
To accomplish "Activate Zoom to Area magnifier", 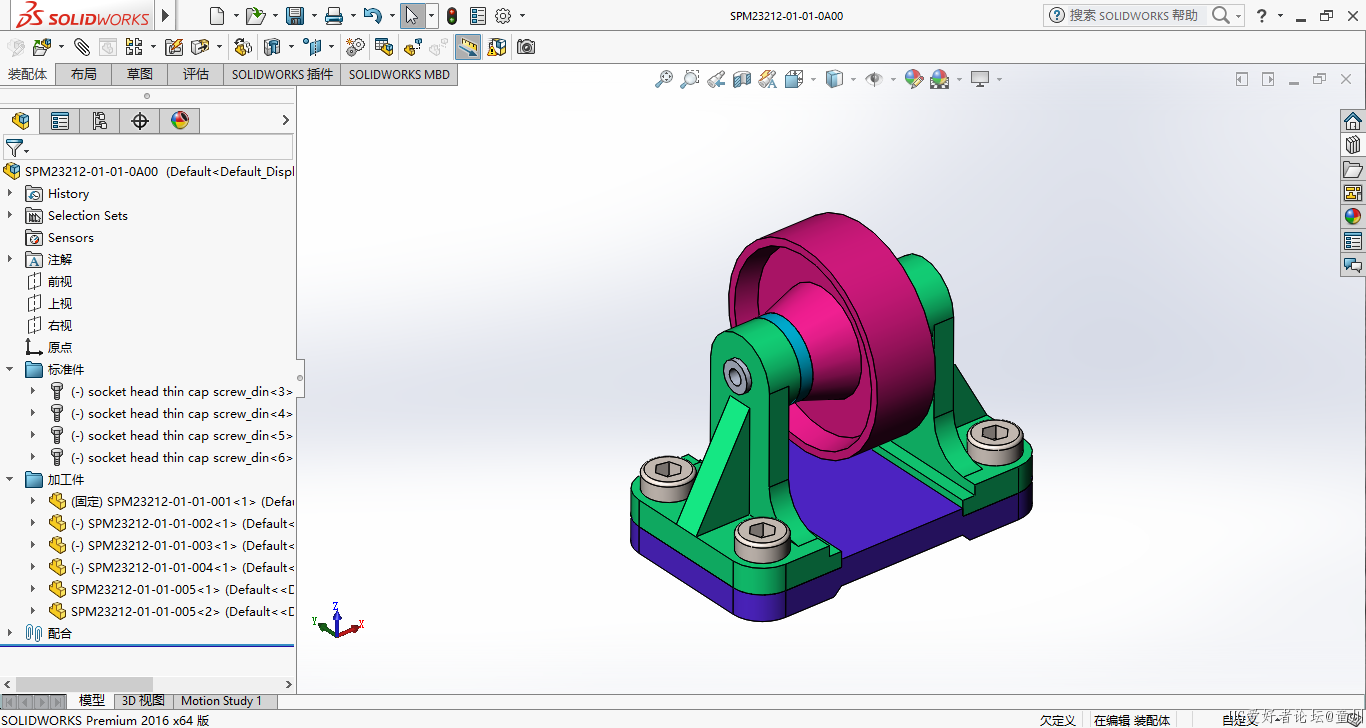I will click(x=690, y=79).
